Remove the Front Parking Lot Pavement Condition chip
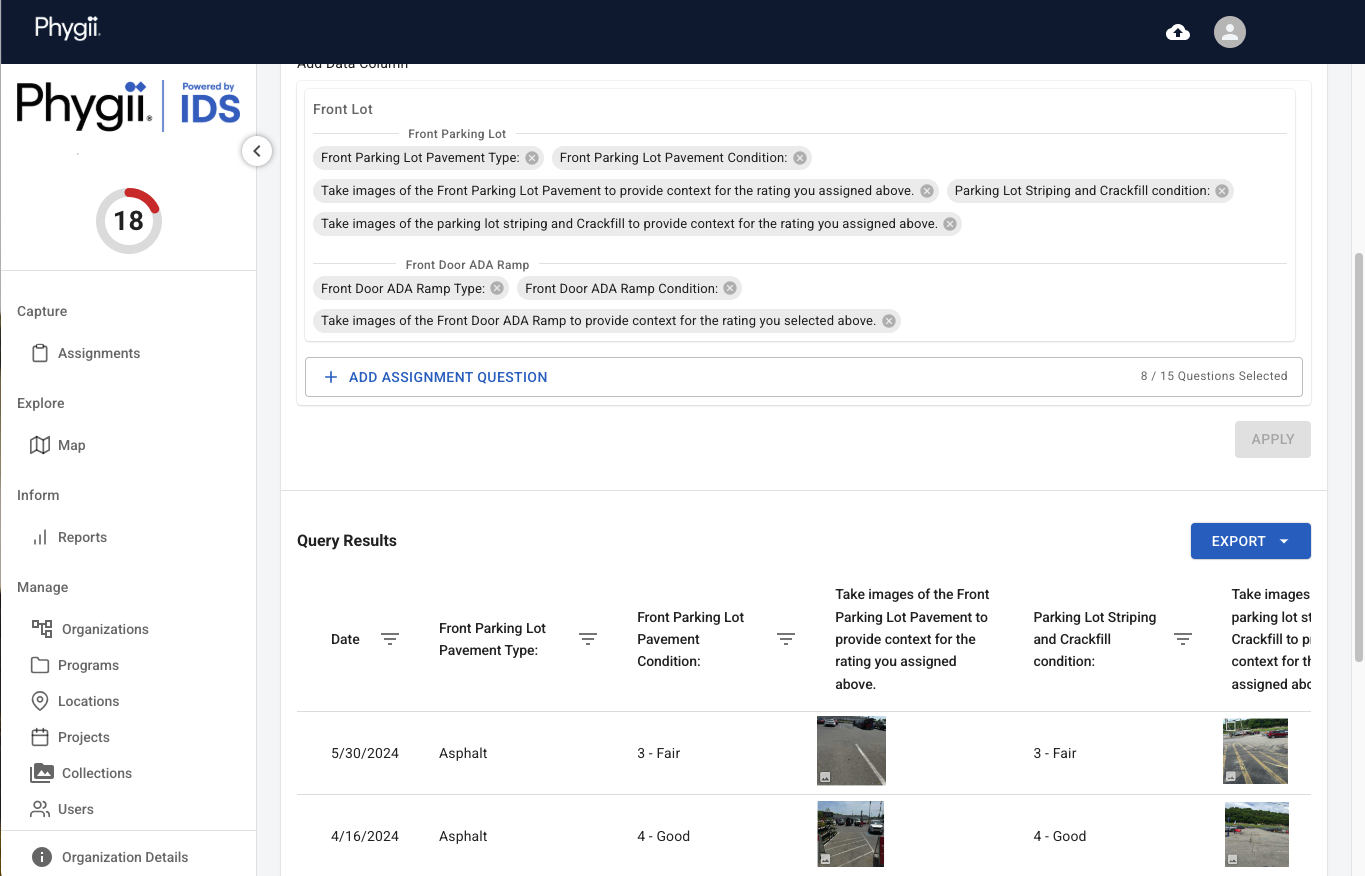Viewport: 1365px width, 876px height. point(799,158)
